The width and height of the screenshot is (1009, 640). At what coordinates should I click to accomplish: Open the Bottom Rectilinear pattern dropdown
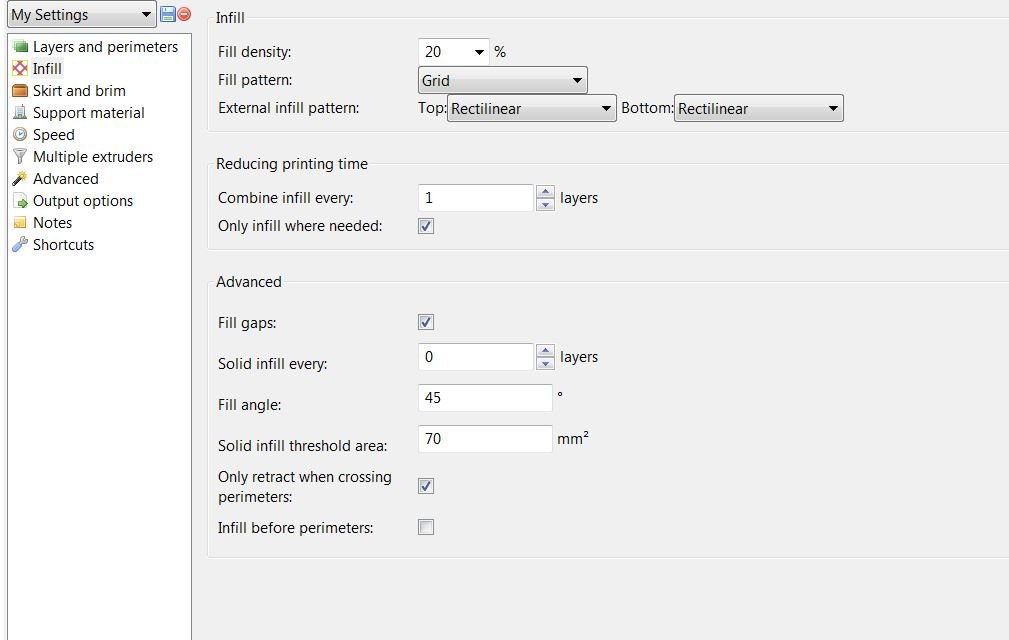pos(759,108)
